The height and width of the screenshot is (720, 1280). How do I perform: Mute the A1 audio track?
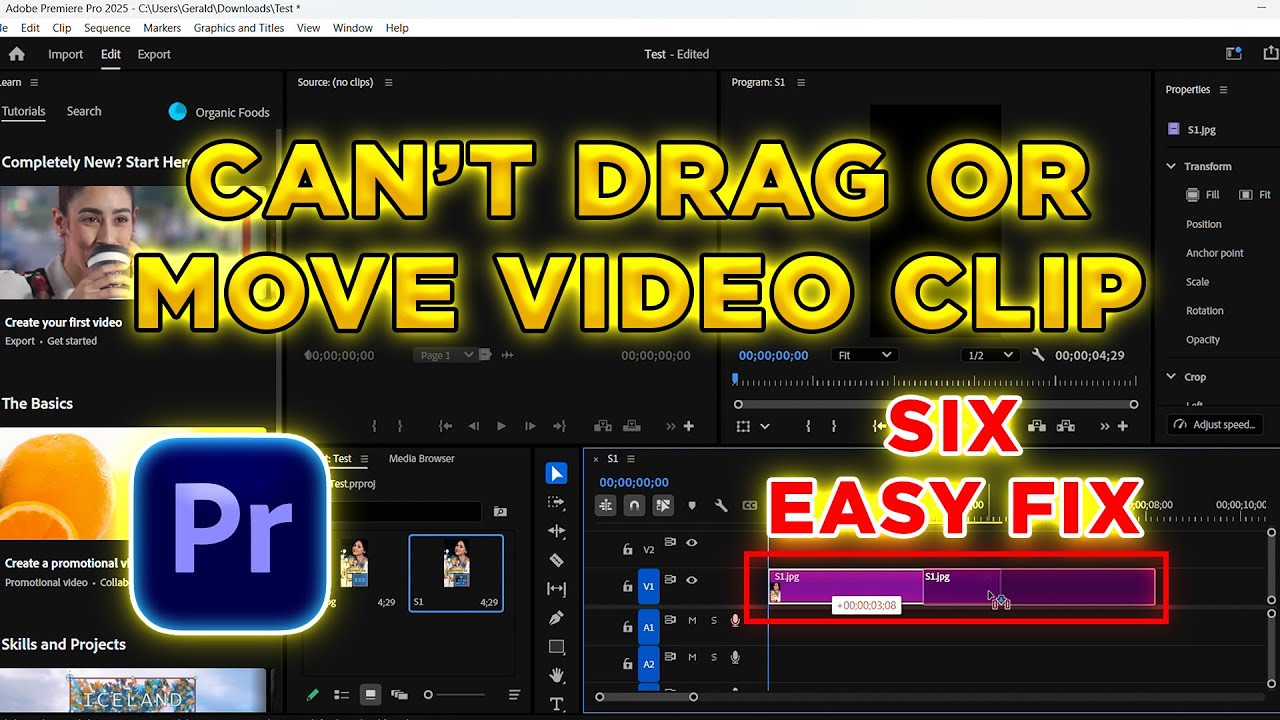[x=692, y=621]
